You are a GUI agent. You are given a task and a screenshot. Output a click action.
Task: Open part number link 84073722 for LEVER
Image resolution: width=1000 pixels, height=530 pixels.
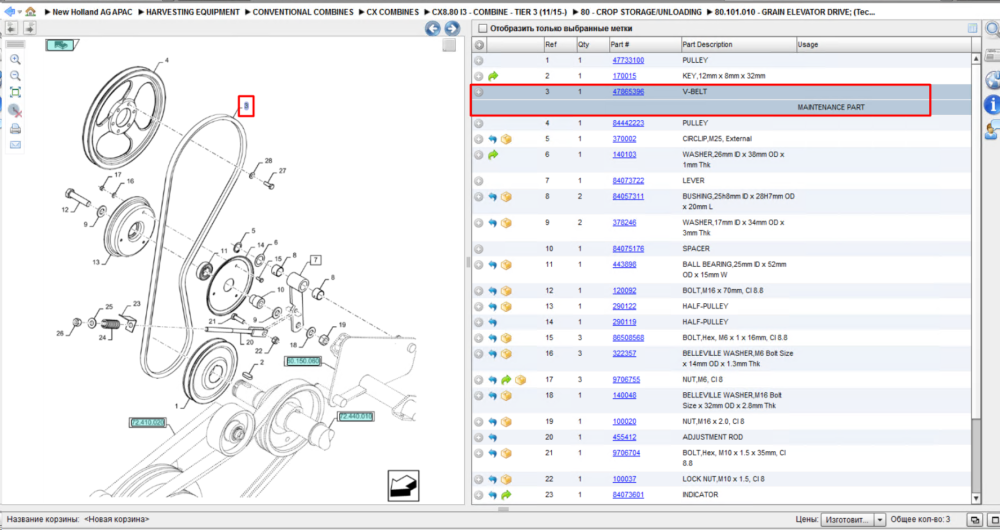point(628,181)
